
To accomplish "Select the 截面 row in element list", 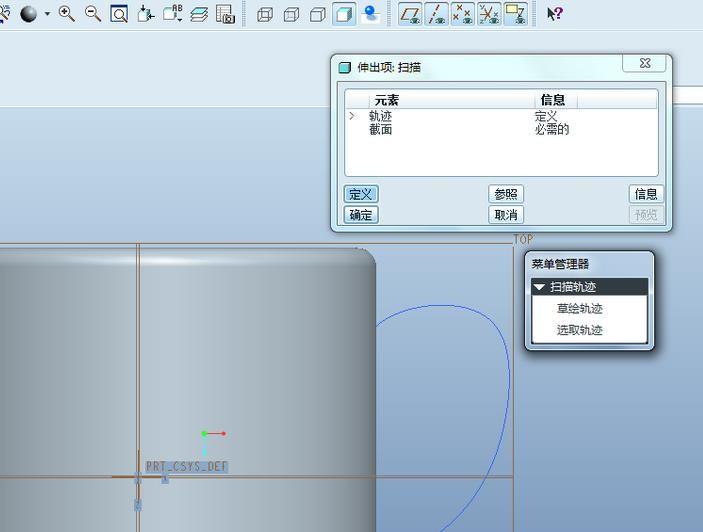I will click(380, 130).
